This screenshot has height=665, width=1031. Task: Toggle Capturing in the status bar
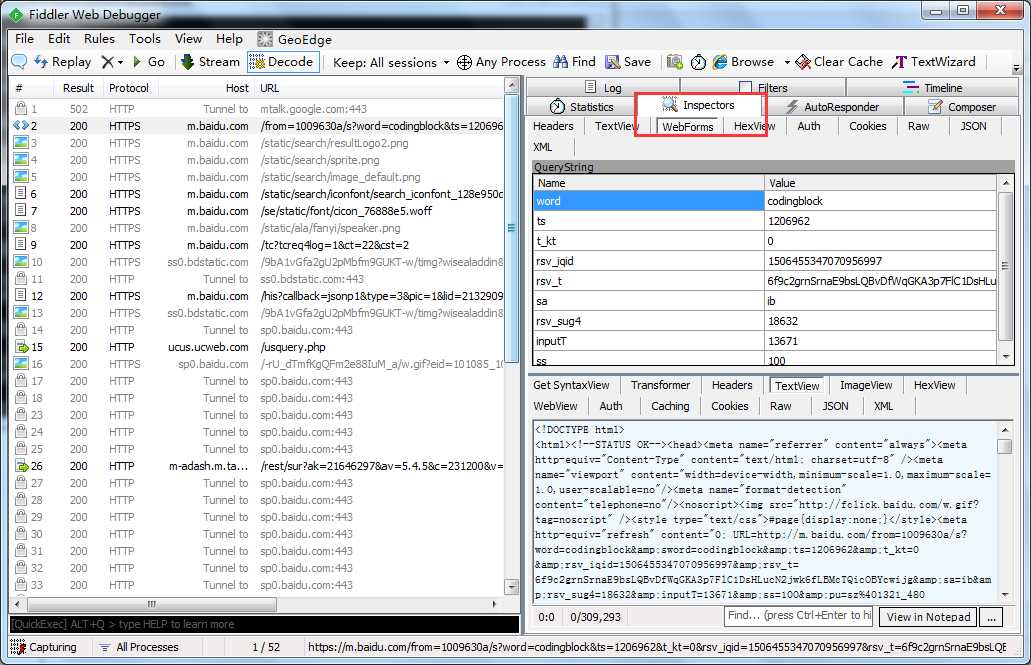pos(43,647)
